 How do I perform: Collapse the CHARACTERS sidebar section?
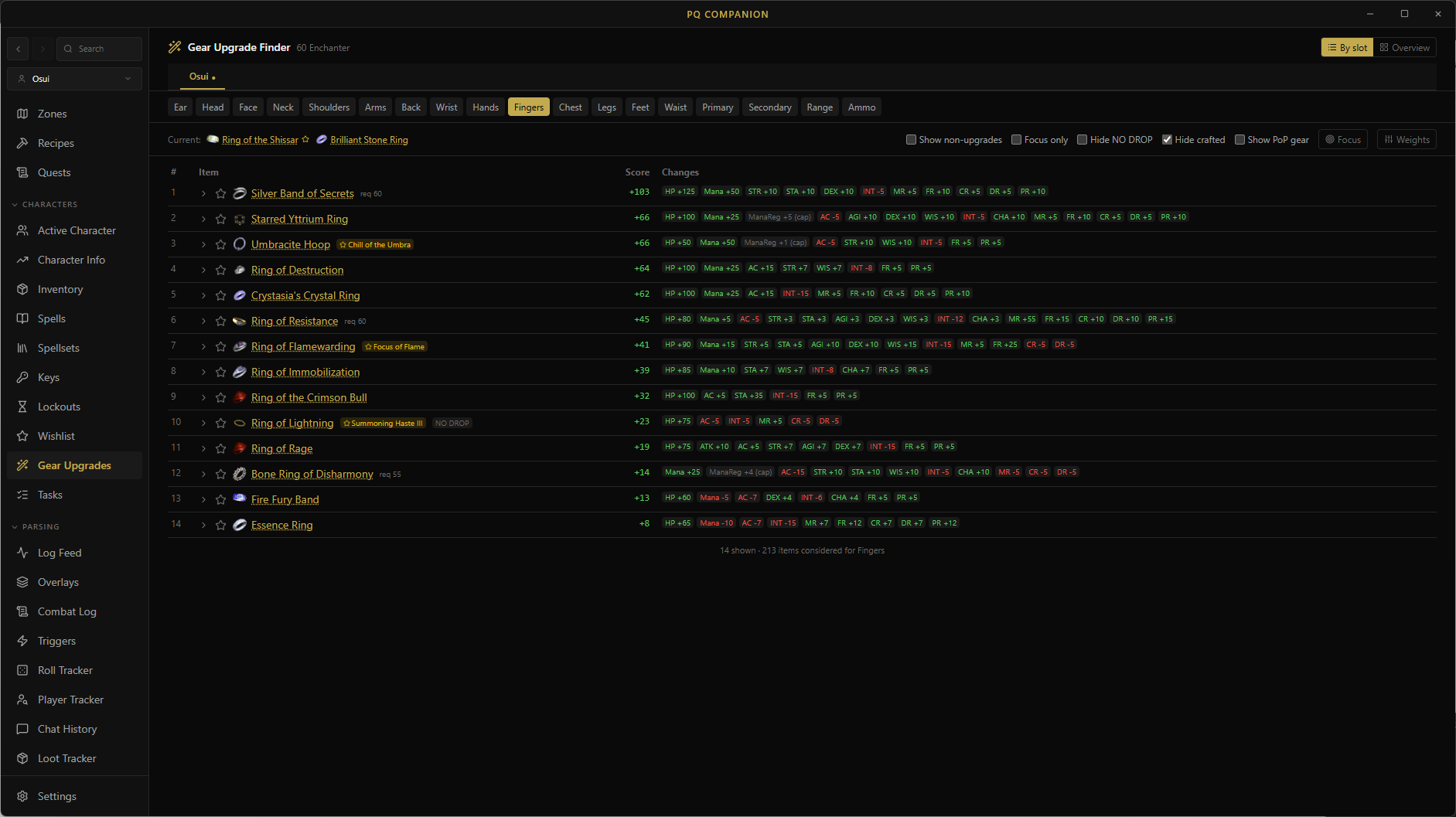[x=46, y=205]
